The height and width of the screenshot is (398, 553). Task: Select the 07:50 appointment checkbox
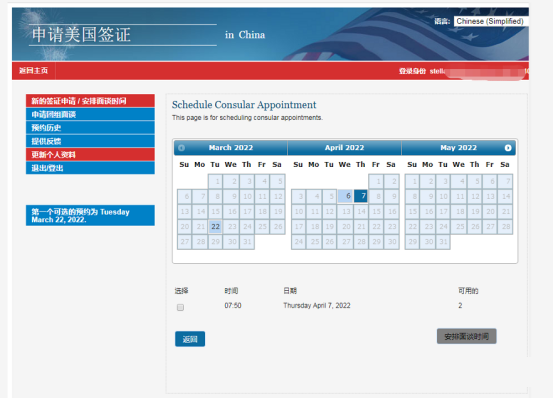point(180,307)
